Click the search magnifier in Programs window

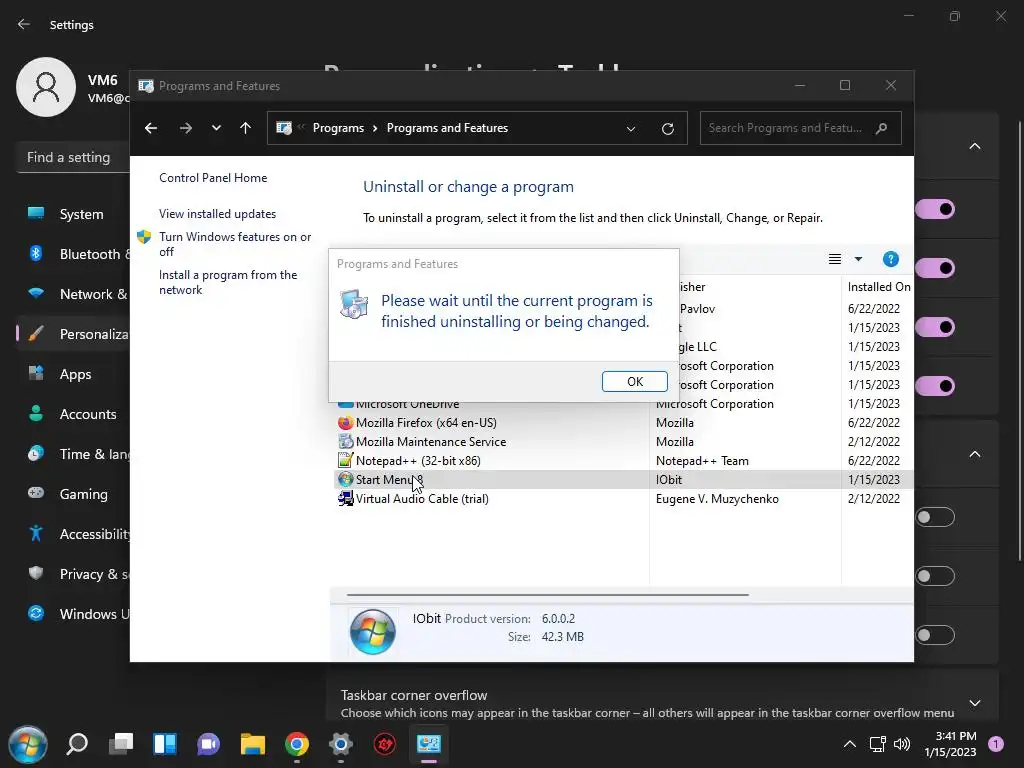(881, 128)
